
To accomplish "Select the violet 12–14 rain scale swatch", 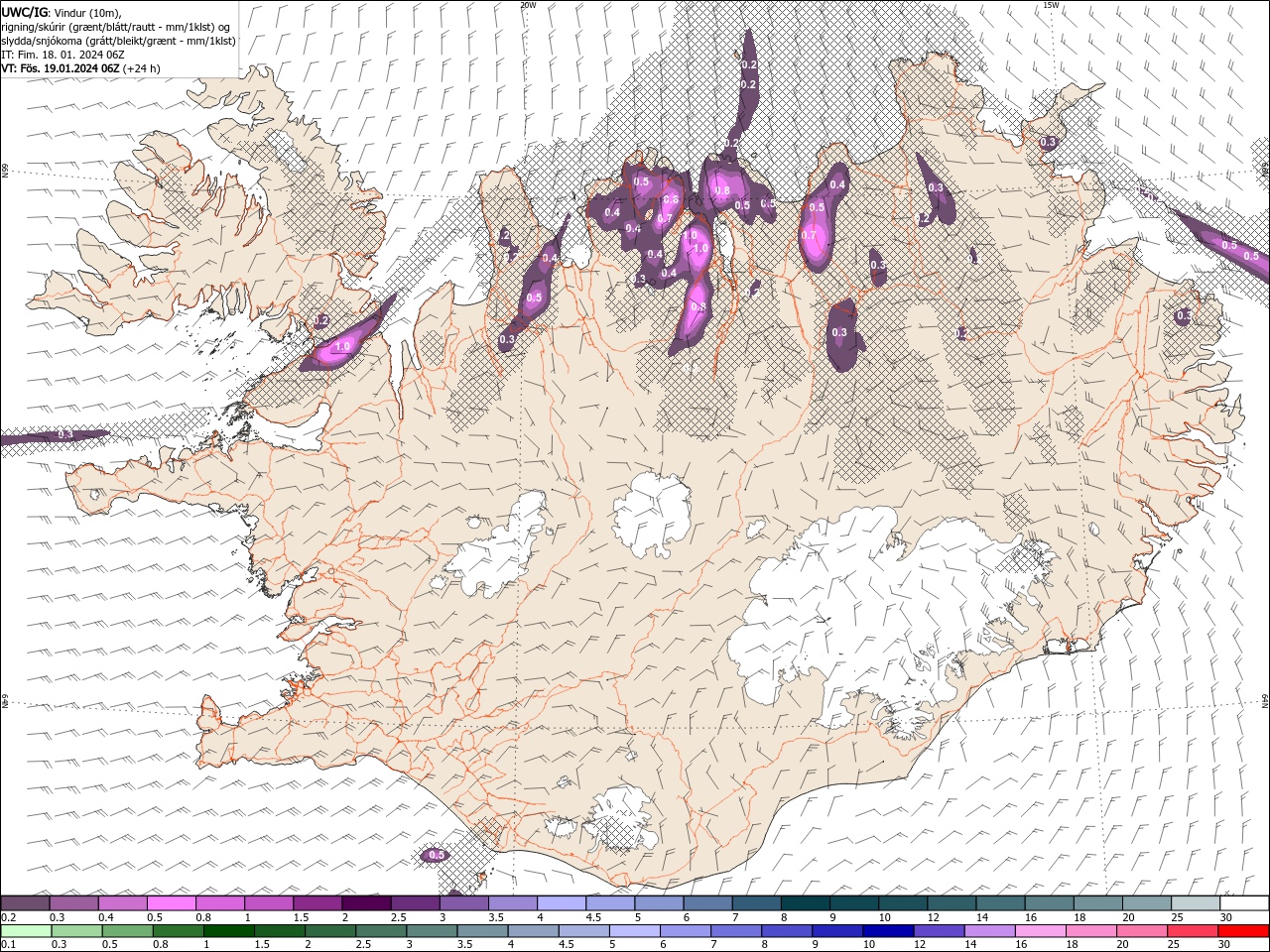I will pyautogui.click(x=938, y=931).
